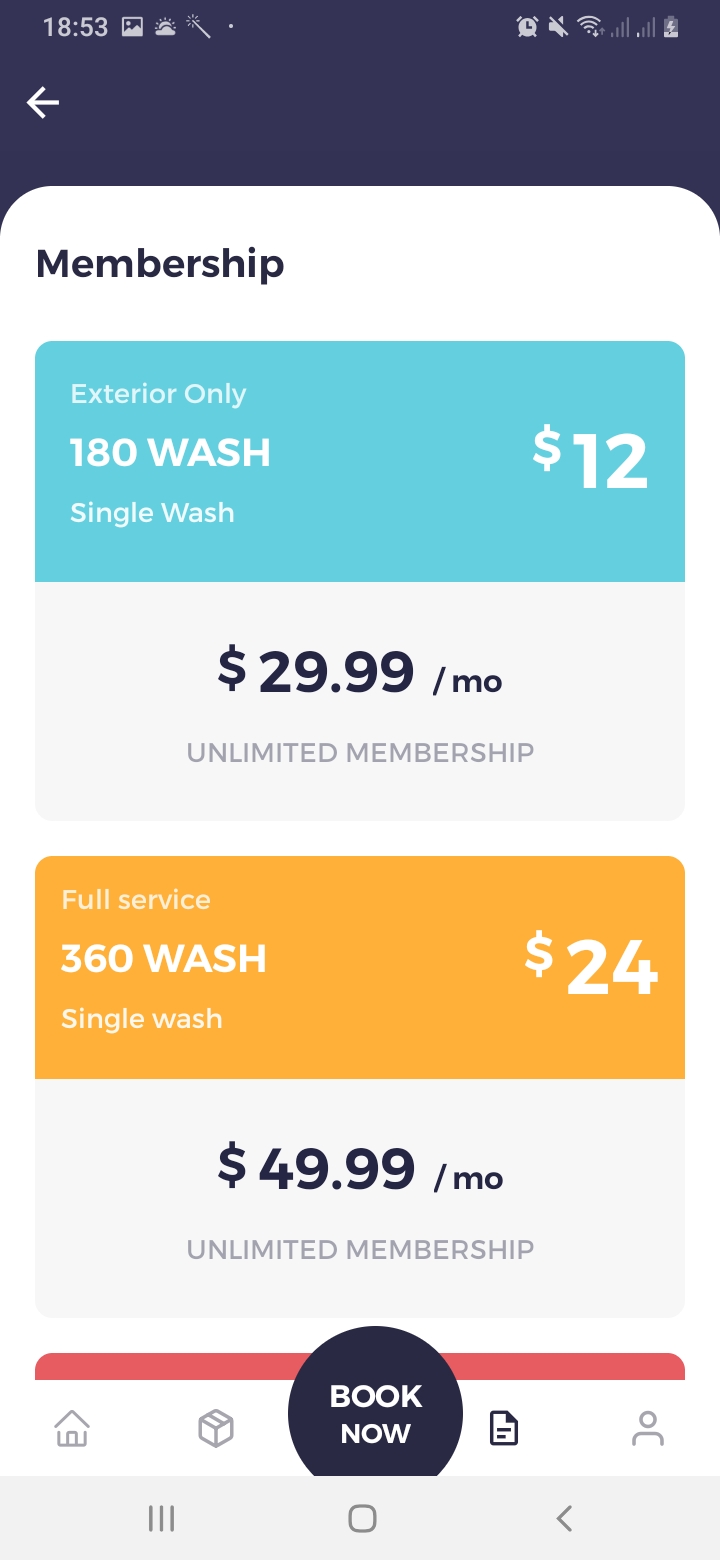Tap the $12 single wash price
Screen dimensions: 720x1560
[590, 460]
